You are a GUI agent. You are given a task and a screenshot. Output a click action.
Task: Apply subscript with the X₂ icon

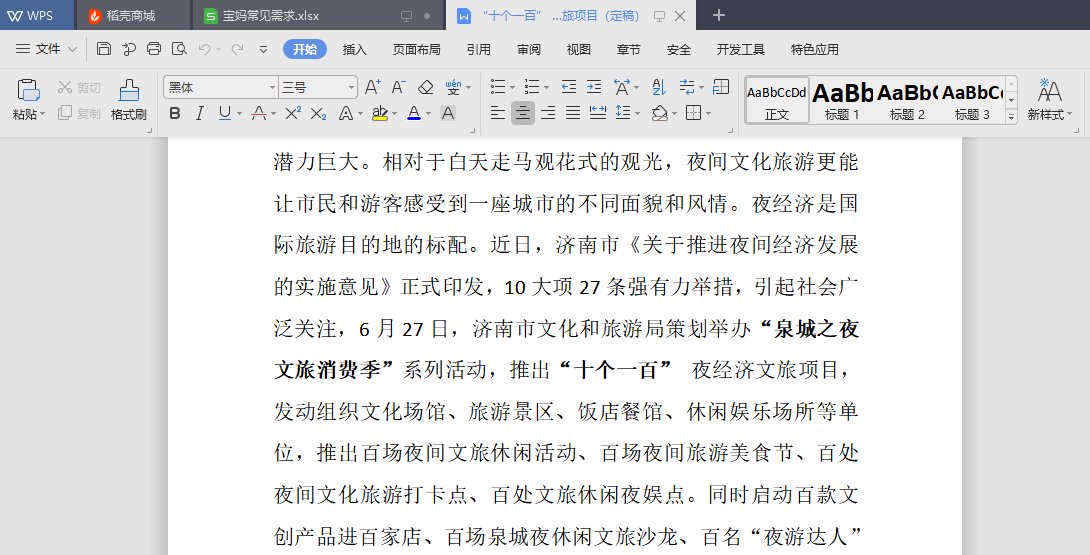click(x=318, y=113)
